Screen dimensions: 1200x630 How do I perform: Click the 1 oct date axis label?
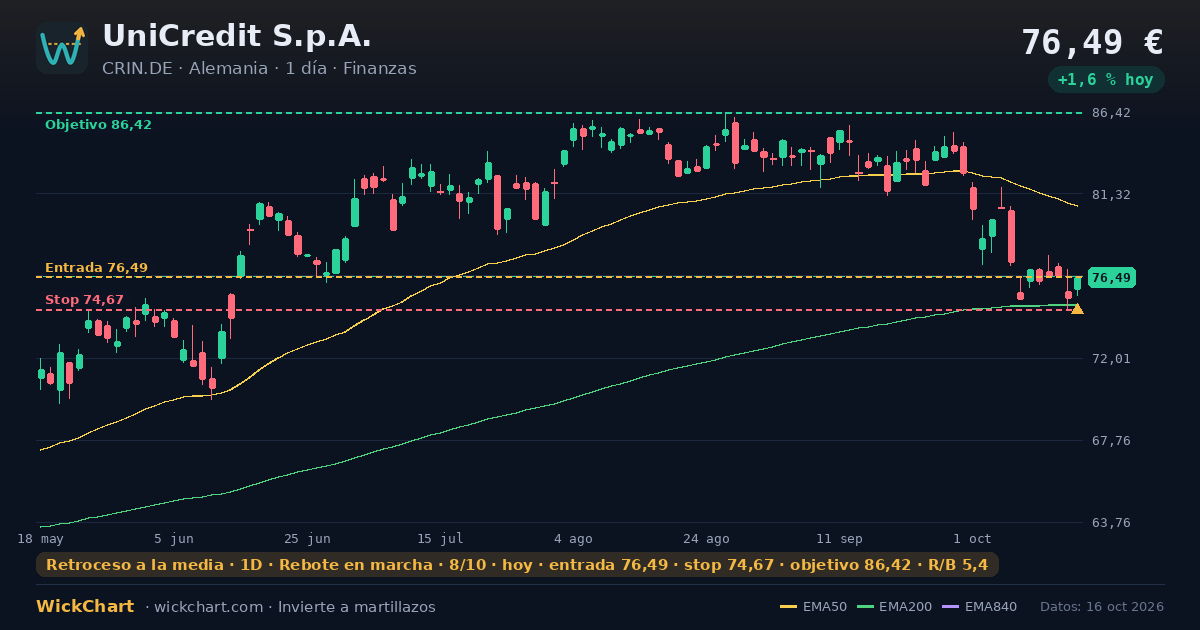[x=972, y=538]
